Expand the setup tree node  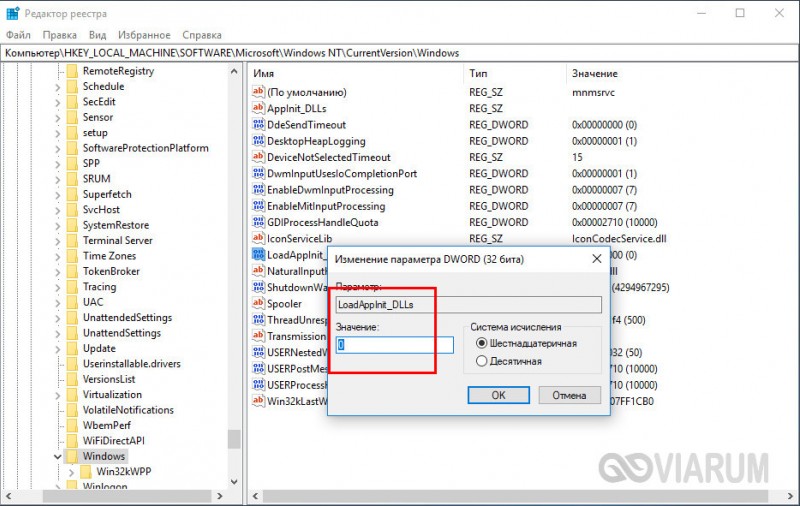click(x=58, y=134)
